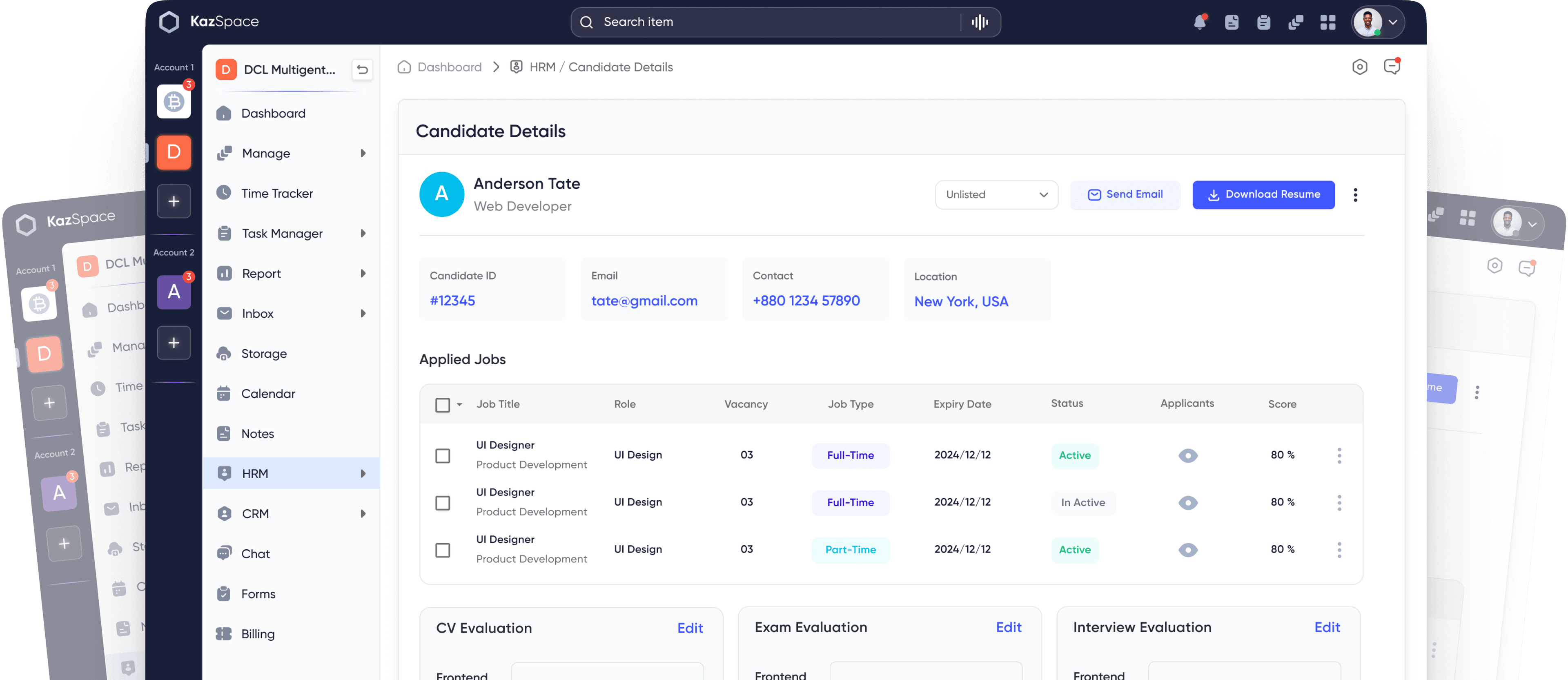Expand the Manage submenu arrow
Screen dimensions: 1568x680
tap(363, 154)
